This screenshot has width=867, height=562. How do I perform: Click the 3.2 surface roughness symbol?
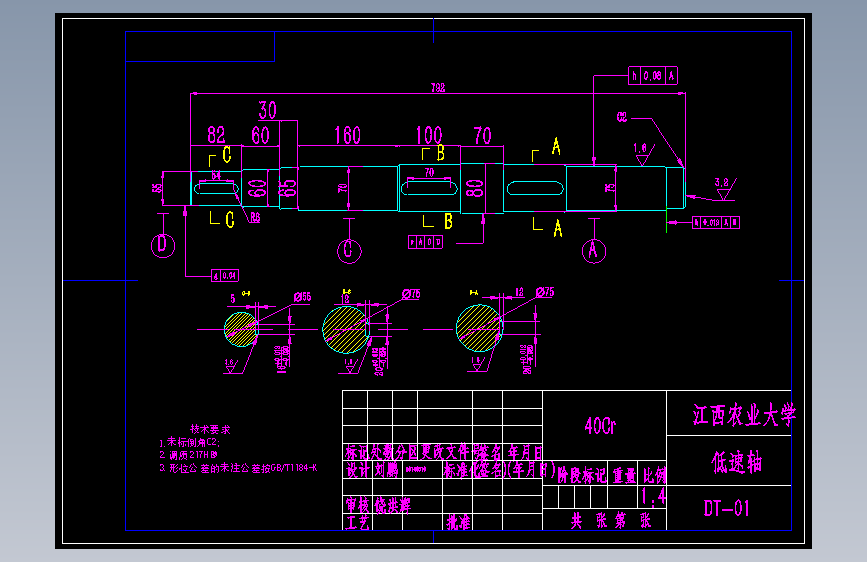723,188
